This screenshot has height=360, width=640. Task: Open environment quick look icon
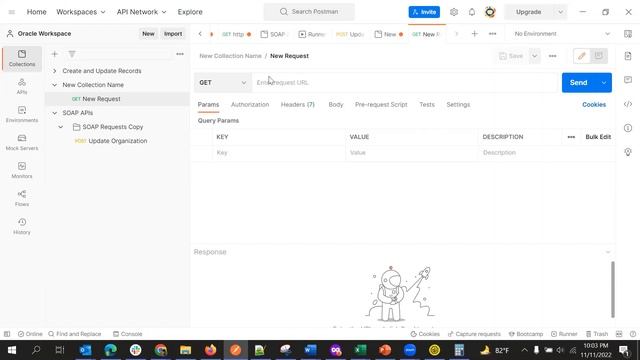(x=628, y=34)
